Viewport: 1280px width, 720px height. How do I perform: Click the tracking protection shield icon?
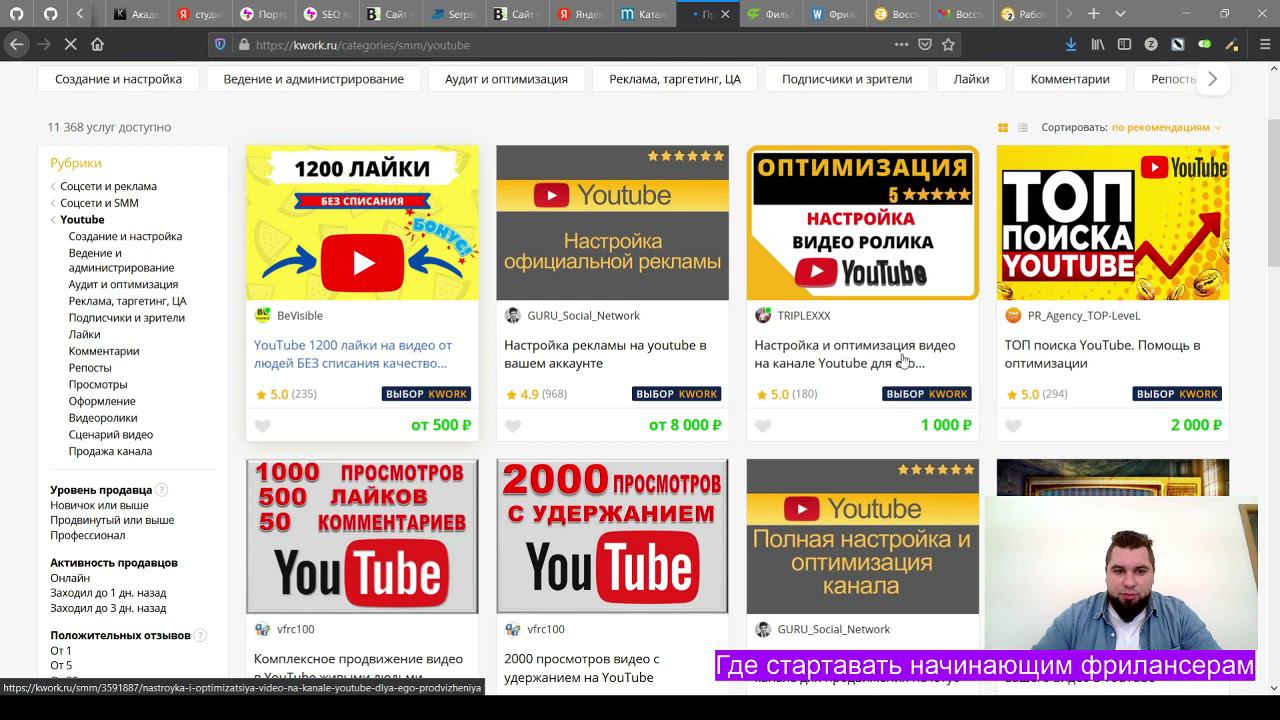(x=220, y=44)
